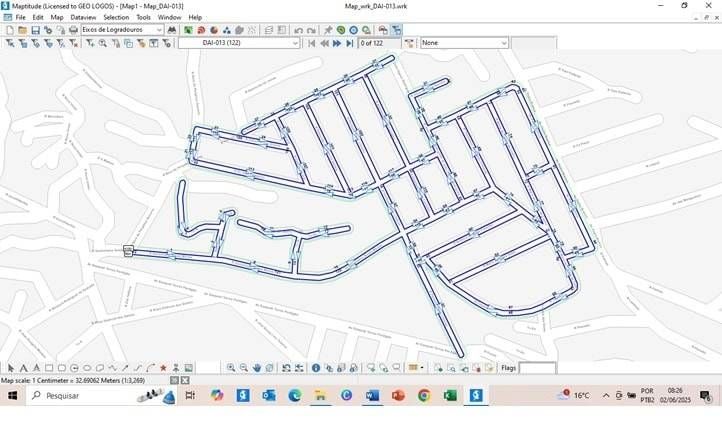Toggle the selection toolbar icon highlighted in blue
The height and width of the screenshot is (446, 722).
396,30
